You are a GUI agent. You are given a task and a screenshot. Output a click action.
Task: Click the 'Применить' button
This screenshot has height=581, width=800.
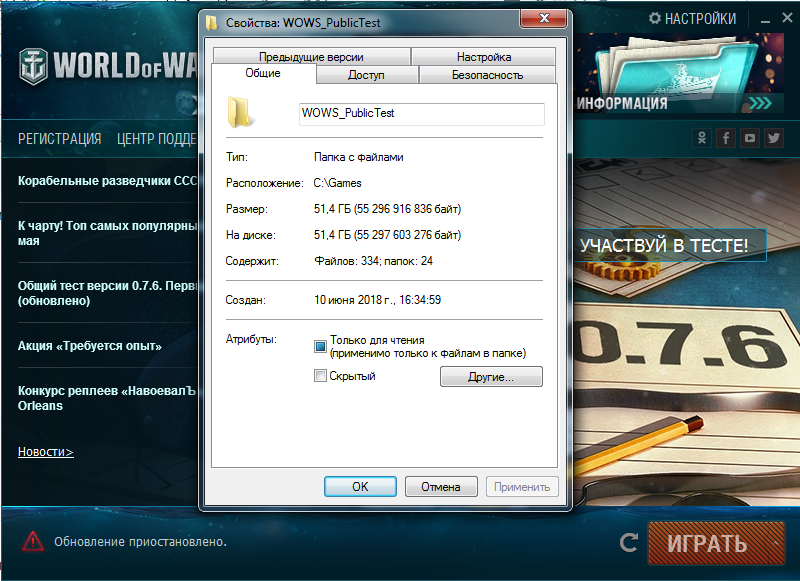522,487
